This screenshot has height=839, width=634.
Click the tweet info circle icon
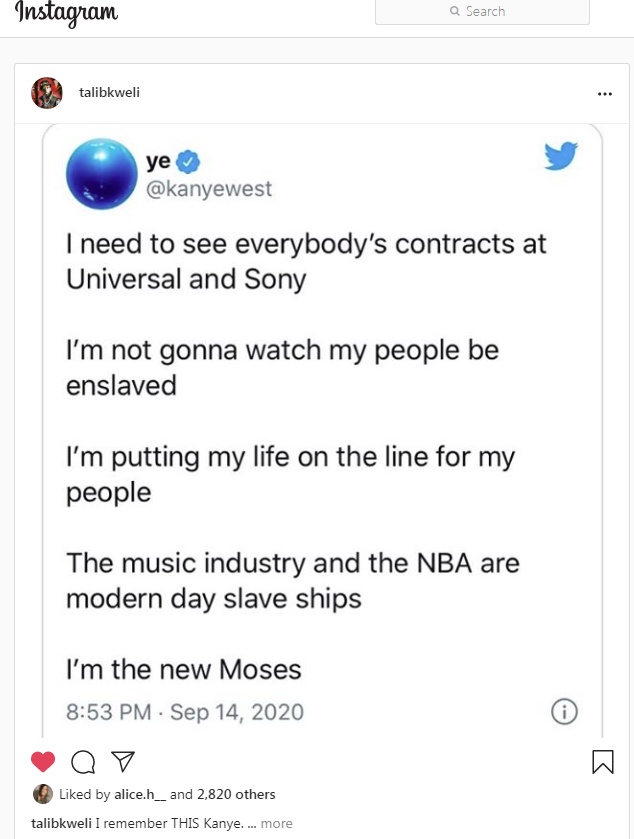point(565,712)
